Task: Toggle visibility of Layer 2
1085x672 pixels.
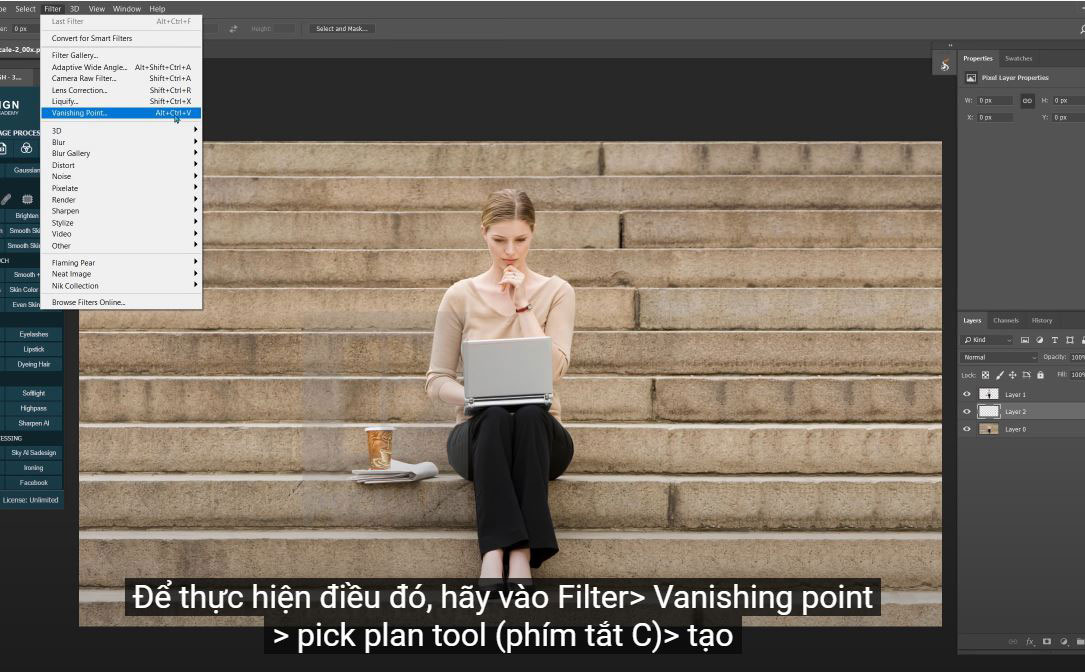Action: click(966, 411)
